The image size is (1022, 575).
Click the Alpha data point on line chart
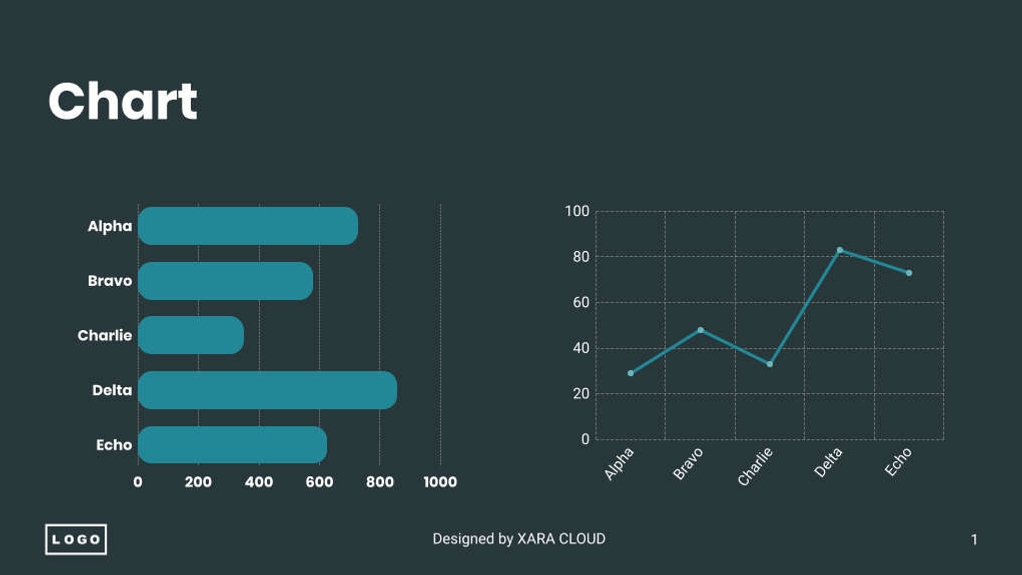[x=630, y=373]
